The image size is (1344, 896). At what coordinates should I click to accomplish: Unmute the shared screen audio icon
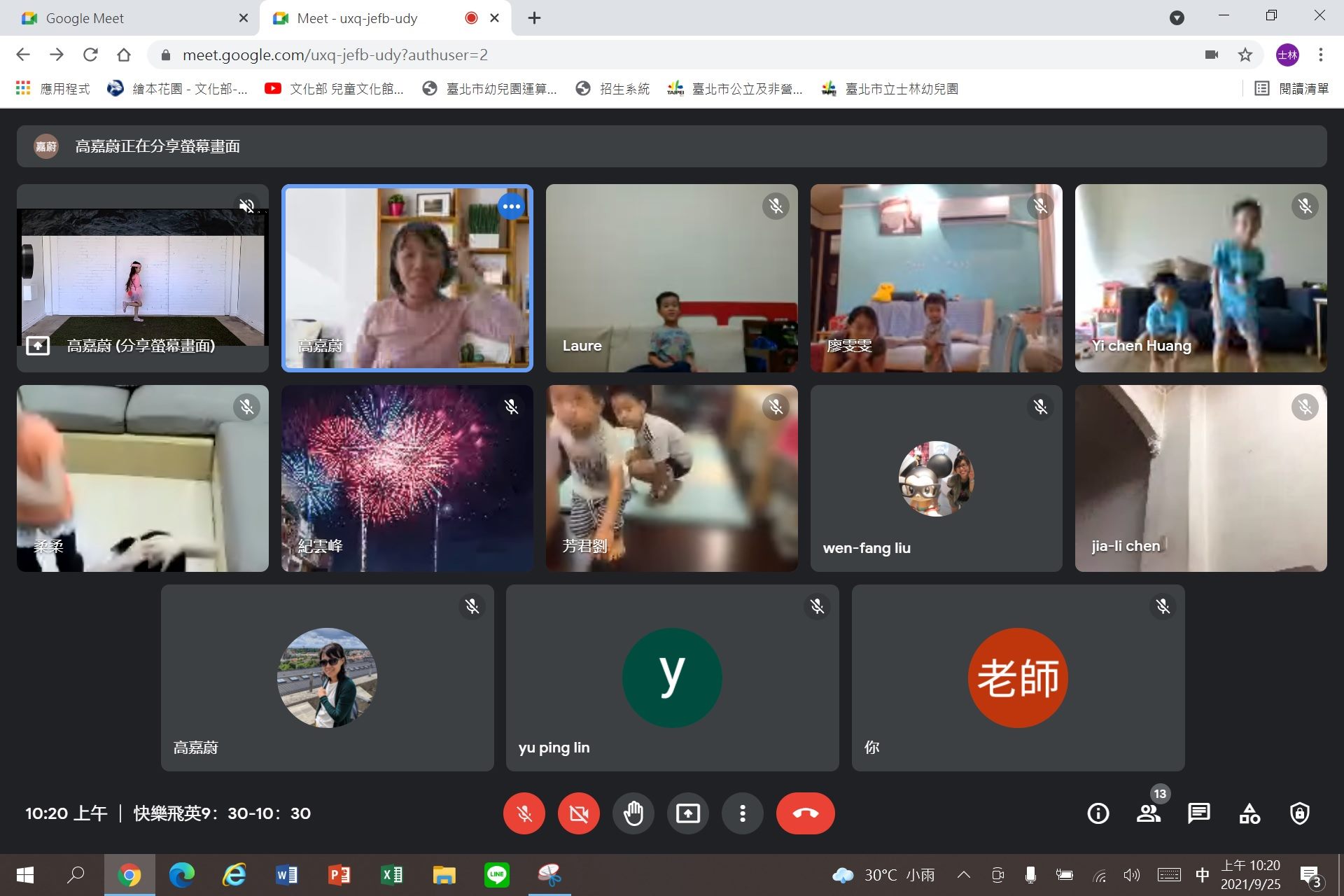click(246, 206)
